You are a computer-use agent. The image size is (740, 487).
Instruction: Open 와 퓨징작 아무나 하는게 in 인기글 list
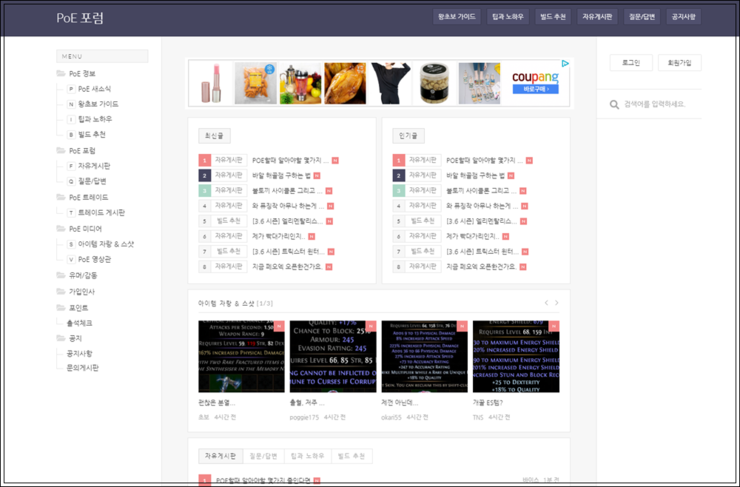(482, 206)
